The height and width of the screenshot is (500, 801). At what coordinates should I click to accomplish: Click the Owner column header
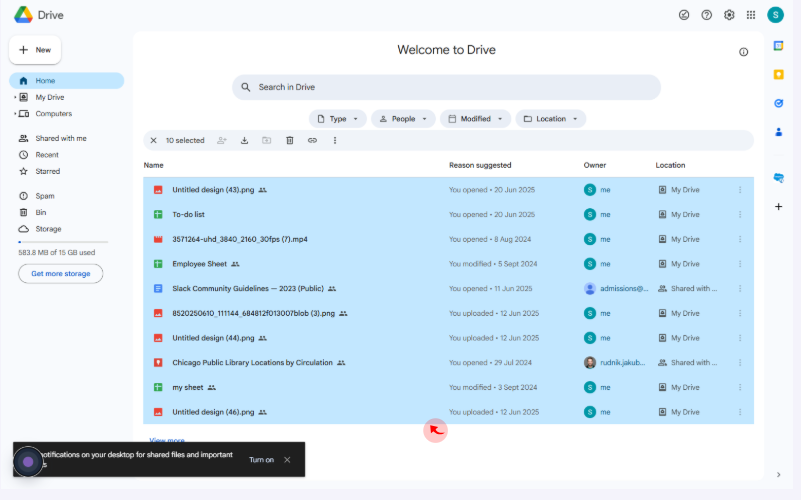pyautogui.click(x=595, y=165)
